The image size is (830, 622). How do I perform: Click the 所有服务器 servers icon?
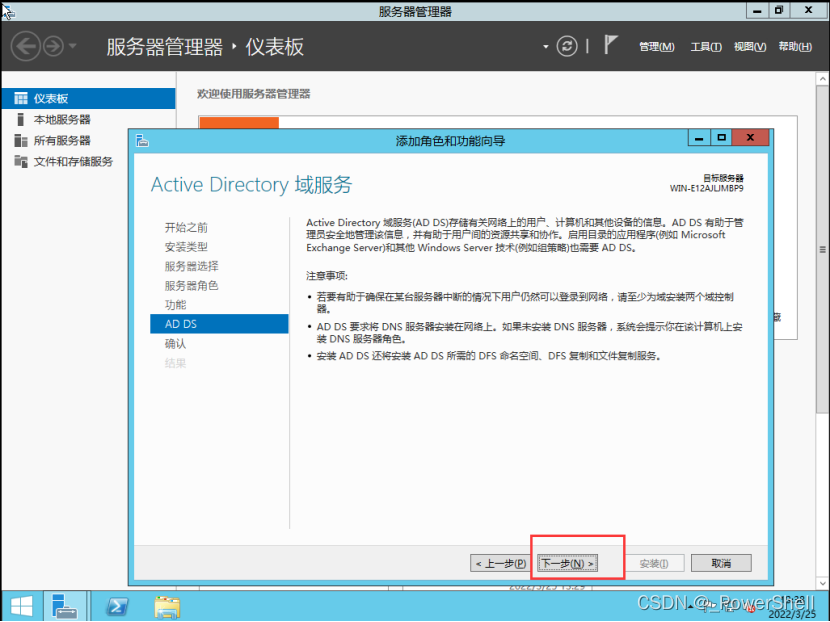pos(21,140)
